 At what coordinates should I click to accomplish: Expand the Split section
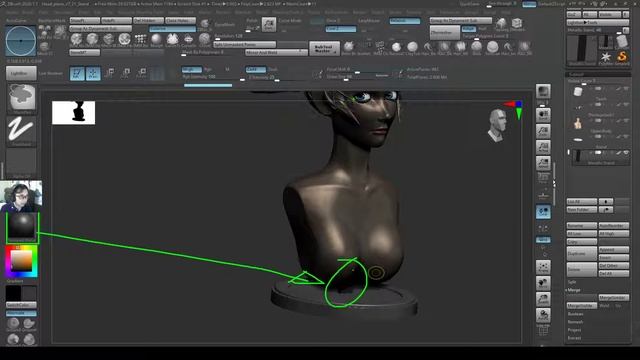[572, 282]
